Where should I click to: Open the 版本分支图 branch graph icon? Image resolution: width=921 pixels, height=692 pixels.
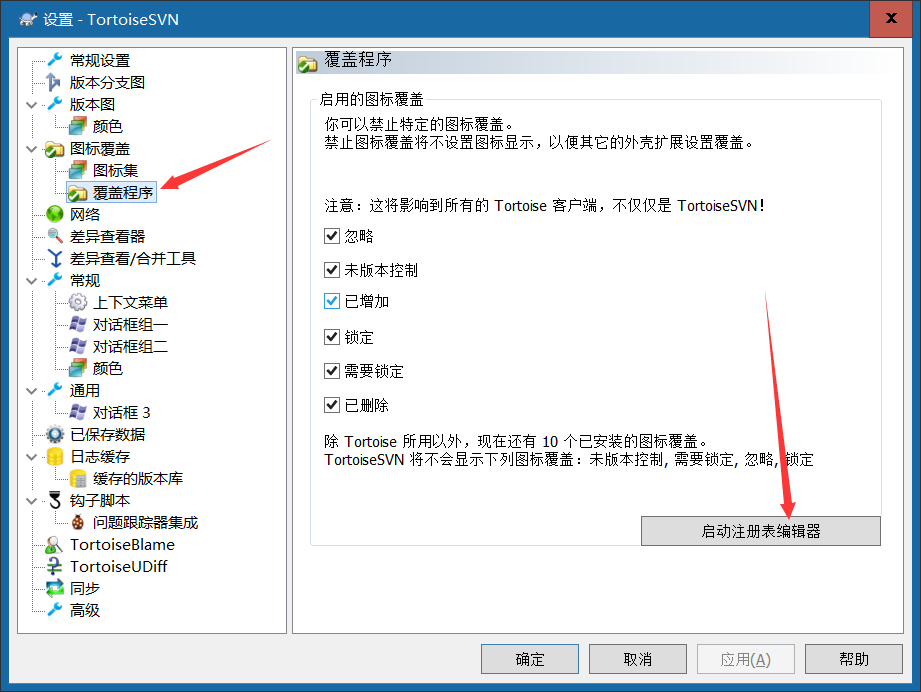tap(54, 82)
